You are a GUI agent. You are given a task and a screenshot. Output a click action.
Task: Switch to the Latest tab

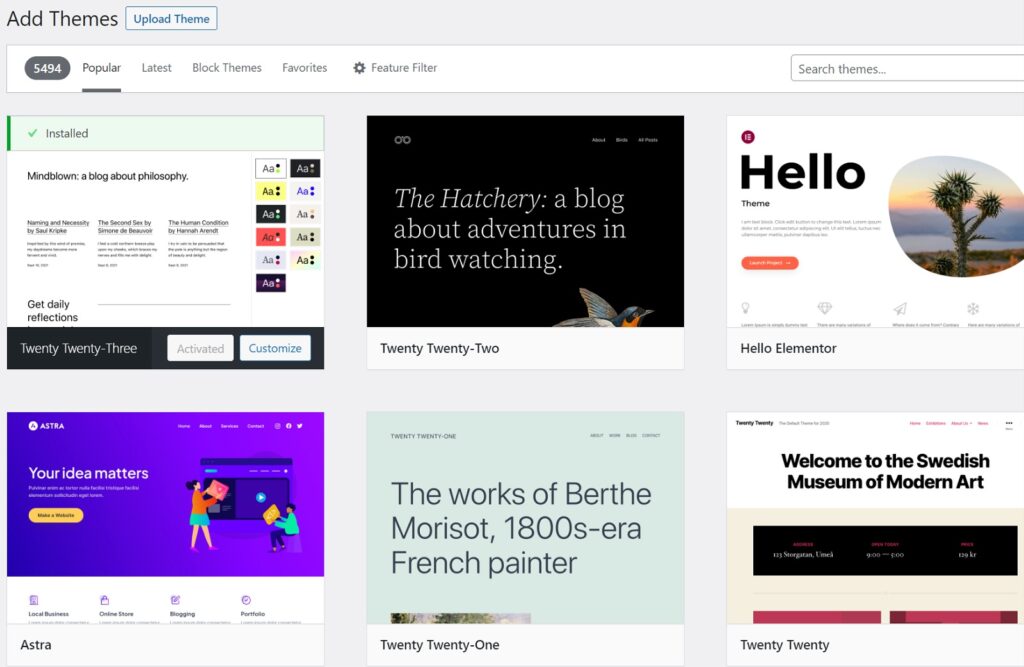point(156,67)
